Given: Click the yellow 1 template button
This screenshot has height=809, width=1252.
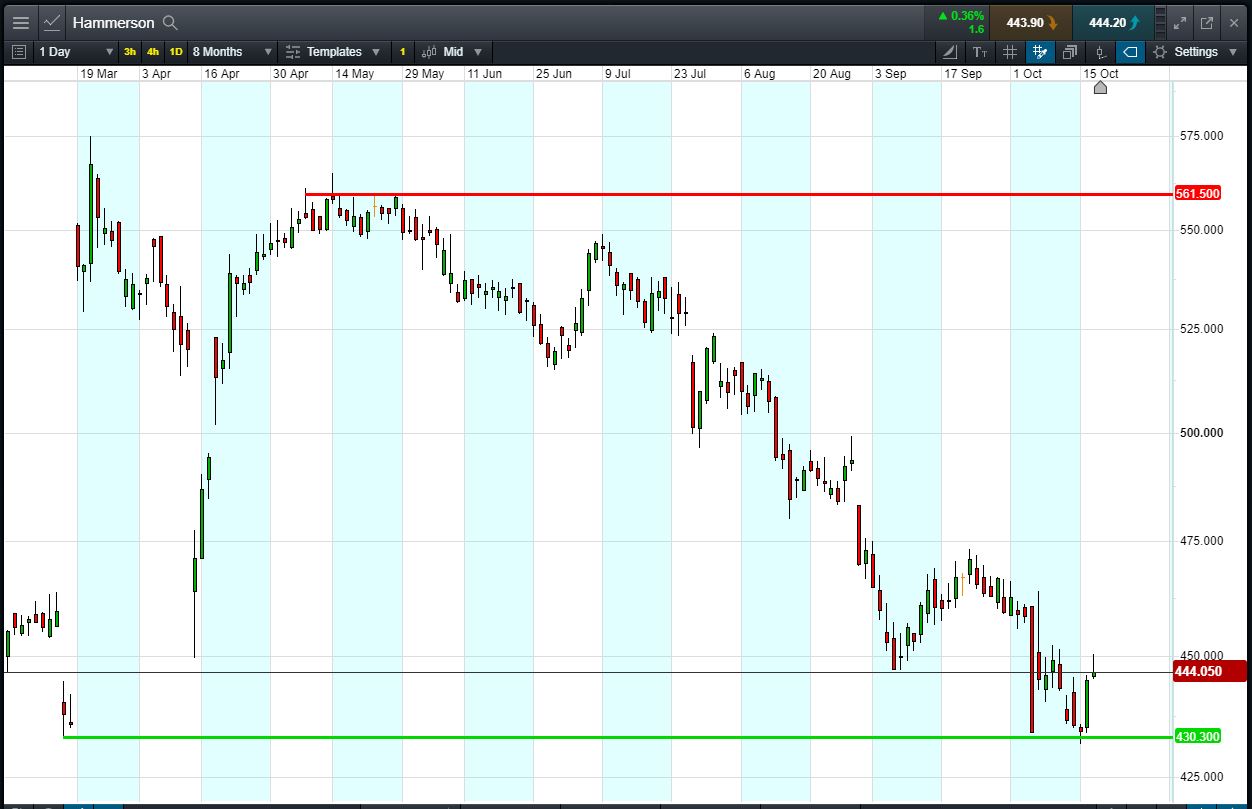Looking at the screenshot, I should tap(403, 52).
